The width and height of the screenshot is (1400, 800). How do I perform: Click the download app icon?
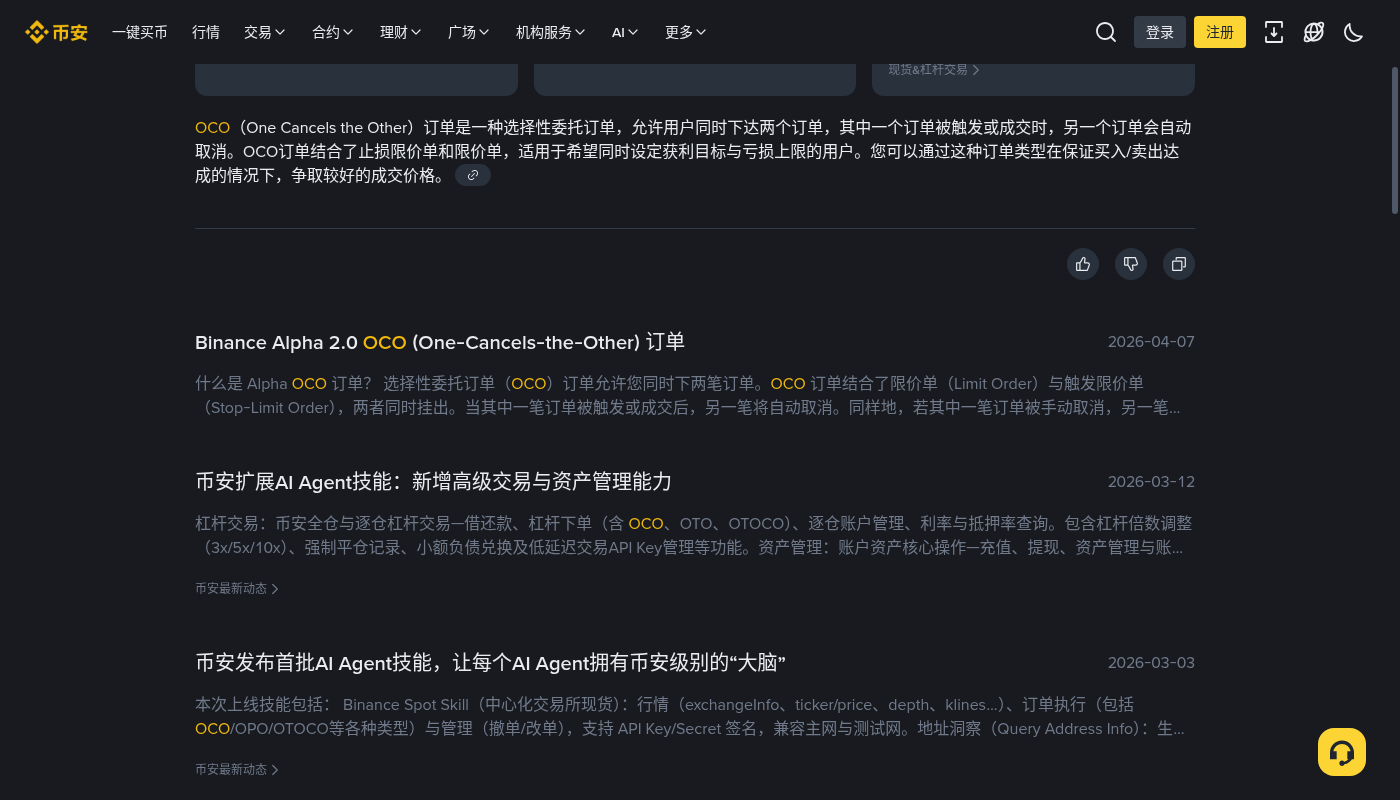pos(1274,32)
